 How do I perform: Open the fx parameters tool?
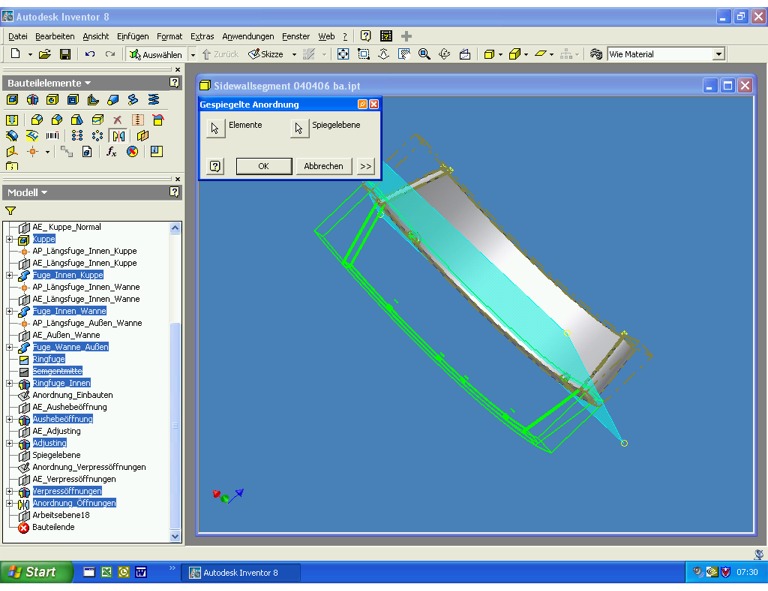click(x=111, y=152)
